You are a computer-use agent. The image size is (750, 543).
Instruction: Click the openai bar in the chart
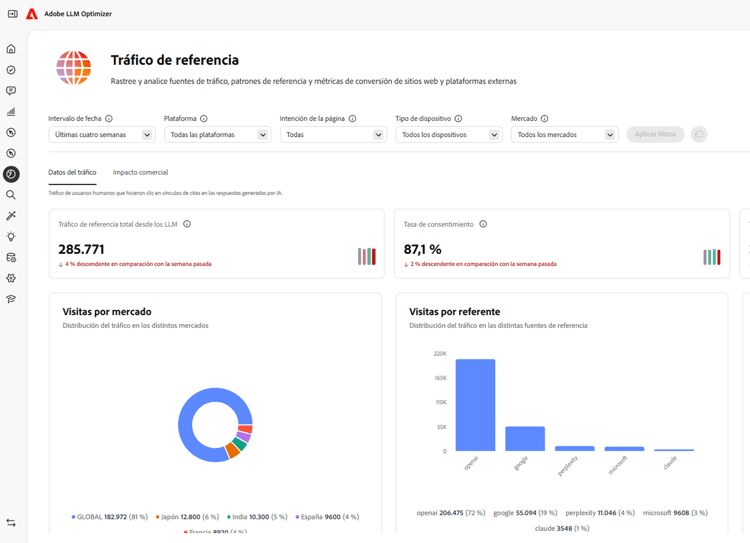[x=475, y=405]
